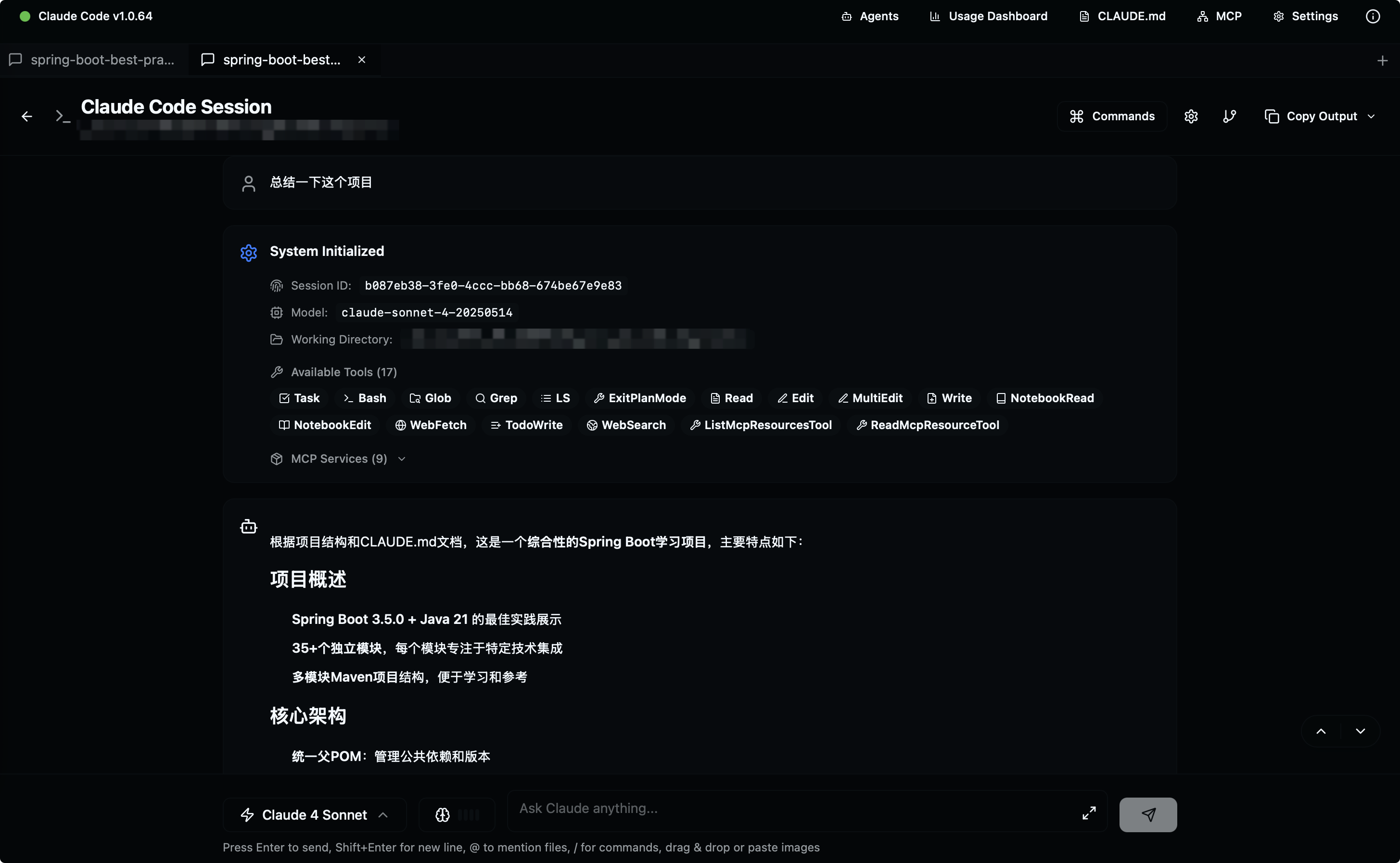Click the Glob tool badge
Image resolution: width=1400 pixels, height=863 pixels.
click(430, 398)
